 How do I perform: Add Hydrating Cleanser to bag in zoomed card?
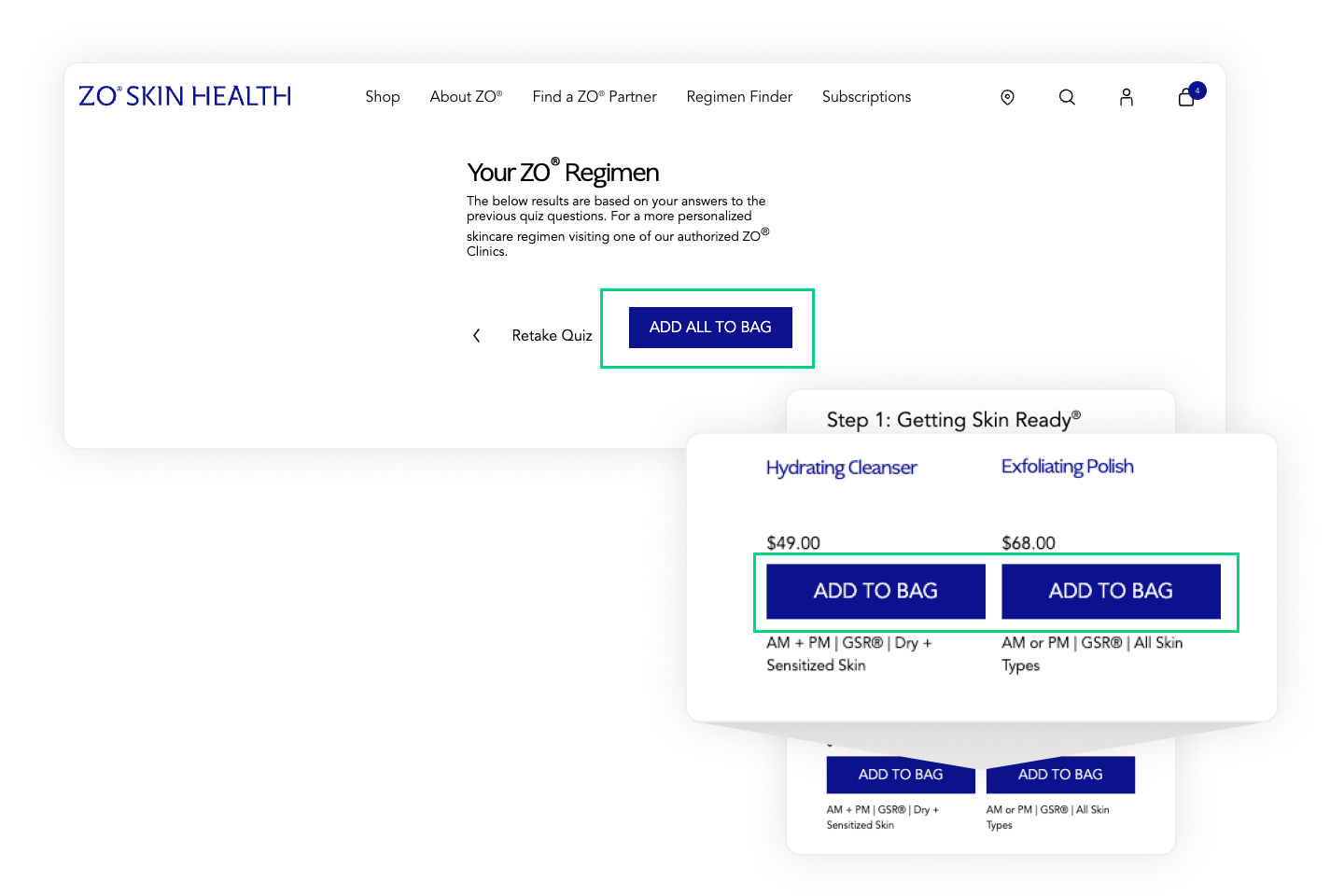point(875,591)
